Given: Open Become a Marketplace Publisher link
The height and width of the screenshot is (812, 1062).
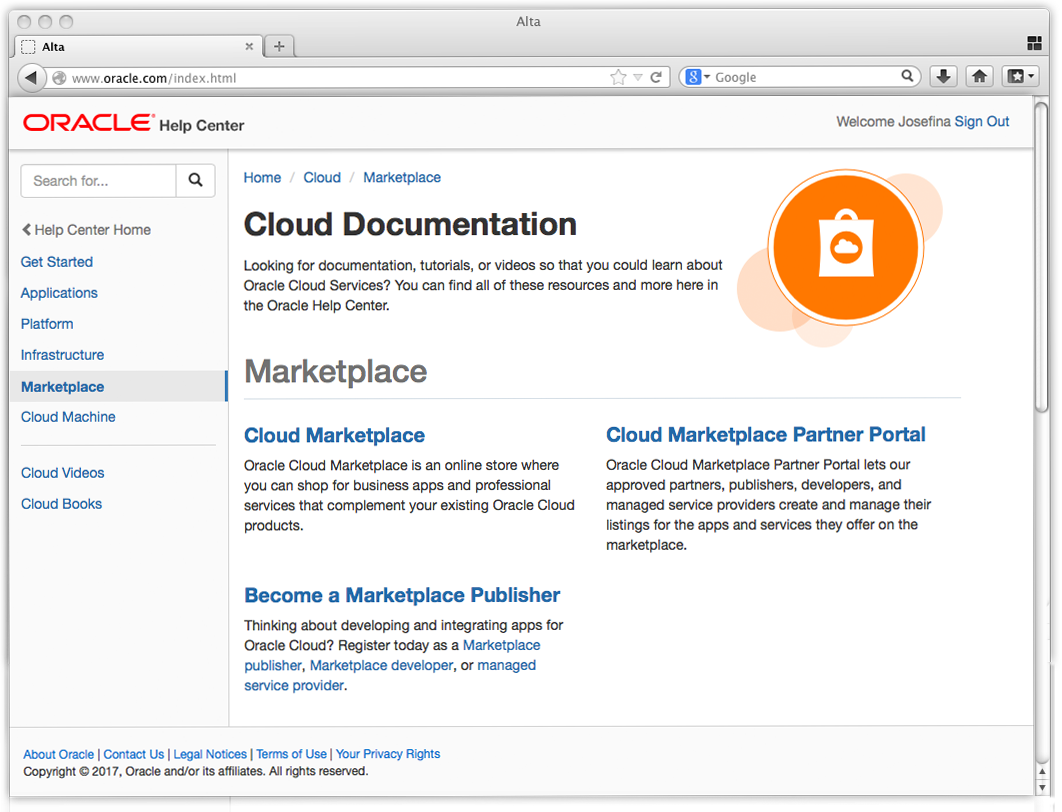Looking at the screenshot, I should click(x=402, y=595).
